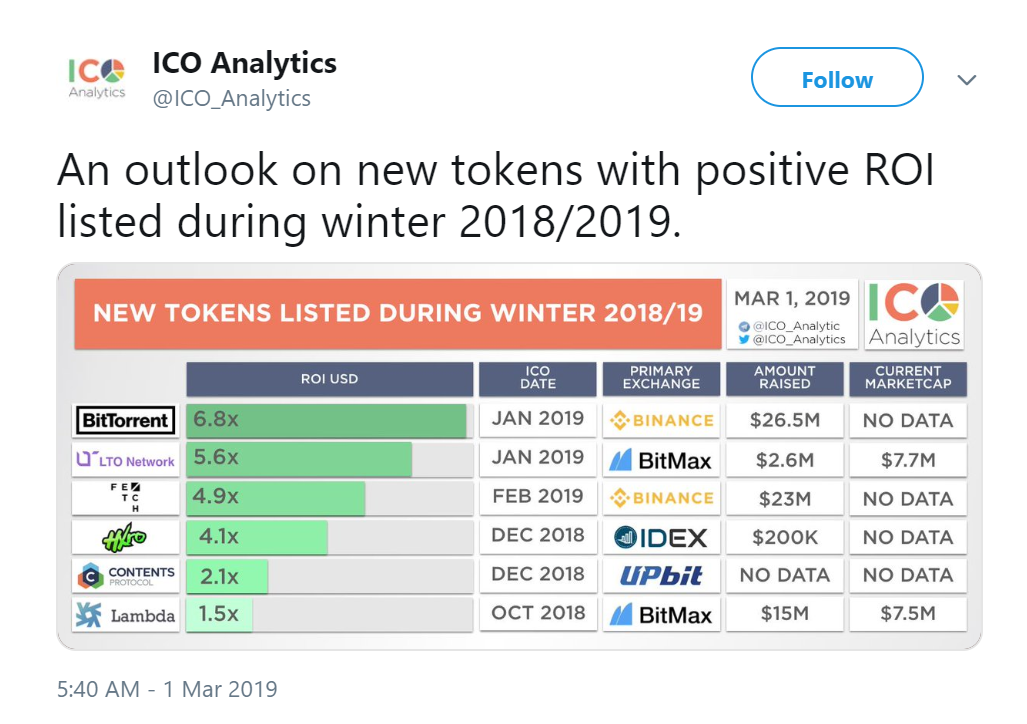This screenshot has width=1027, height=724.
Task: Click the UPbit exchange logo
Action: click(660, 575)
